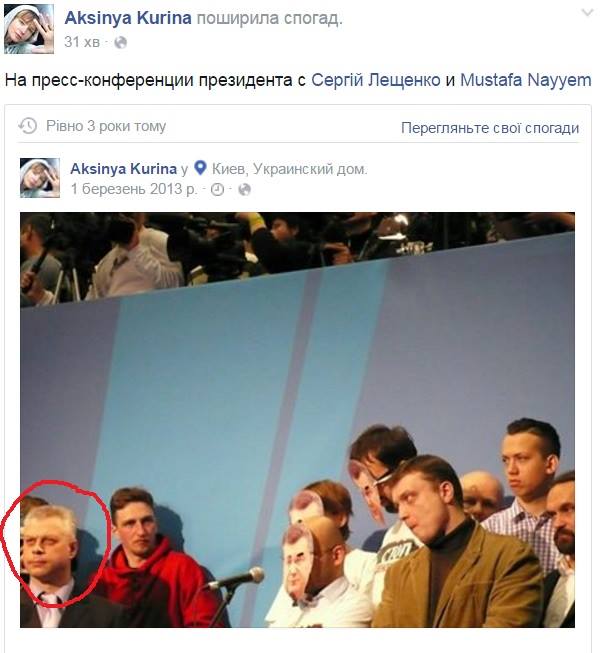
Task: Open the post options dropdown arrow
Action: [587, 12]
